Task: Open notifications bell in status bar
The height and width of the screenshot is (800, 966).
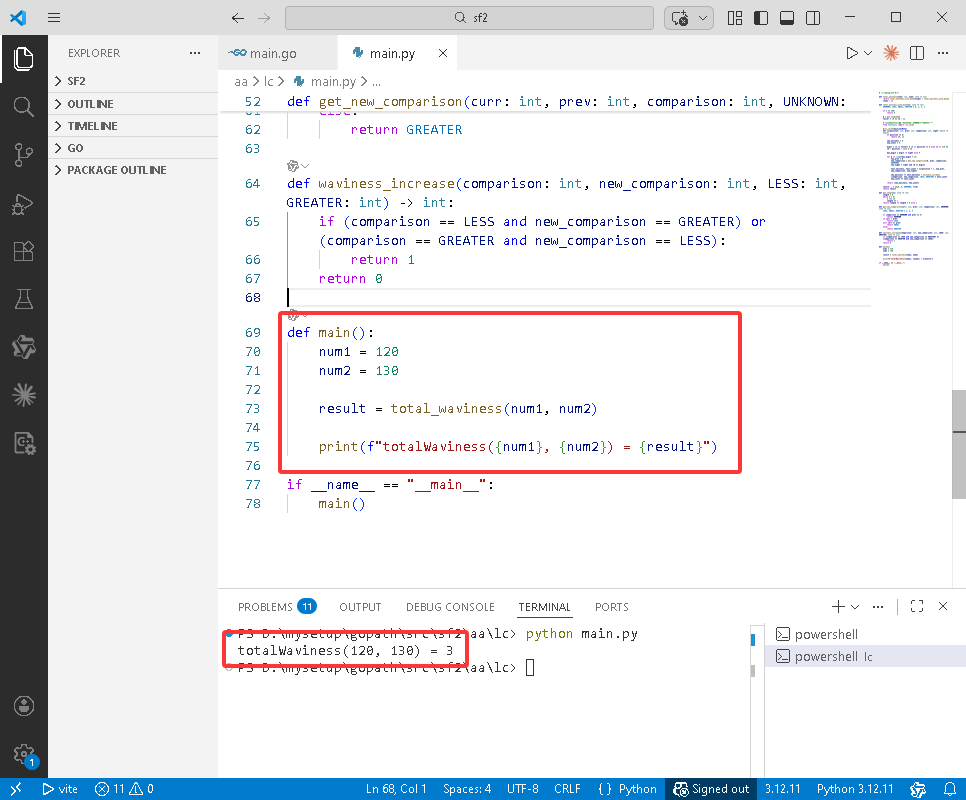Action: pyautogui.click(x=950, y=789)
